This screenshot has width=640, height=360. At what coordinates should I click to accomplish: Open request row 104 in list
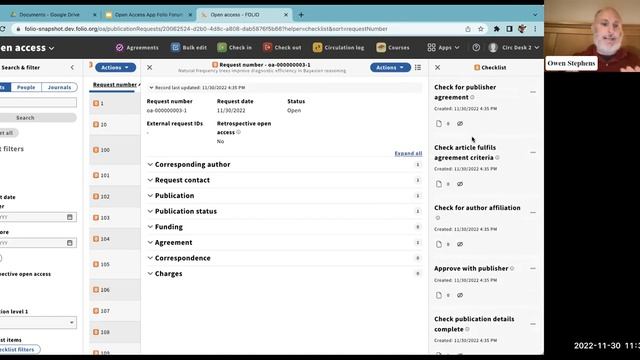coord(115,239)
